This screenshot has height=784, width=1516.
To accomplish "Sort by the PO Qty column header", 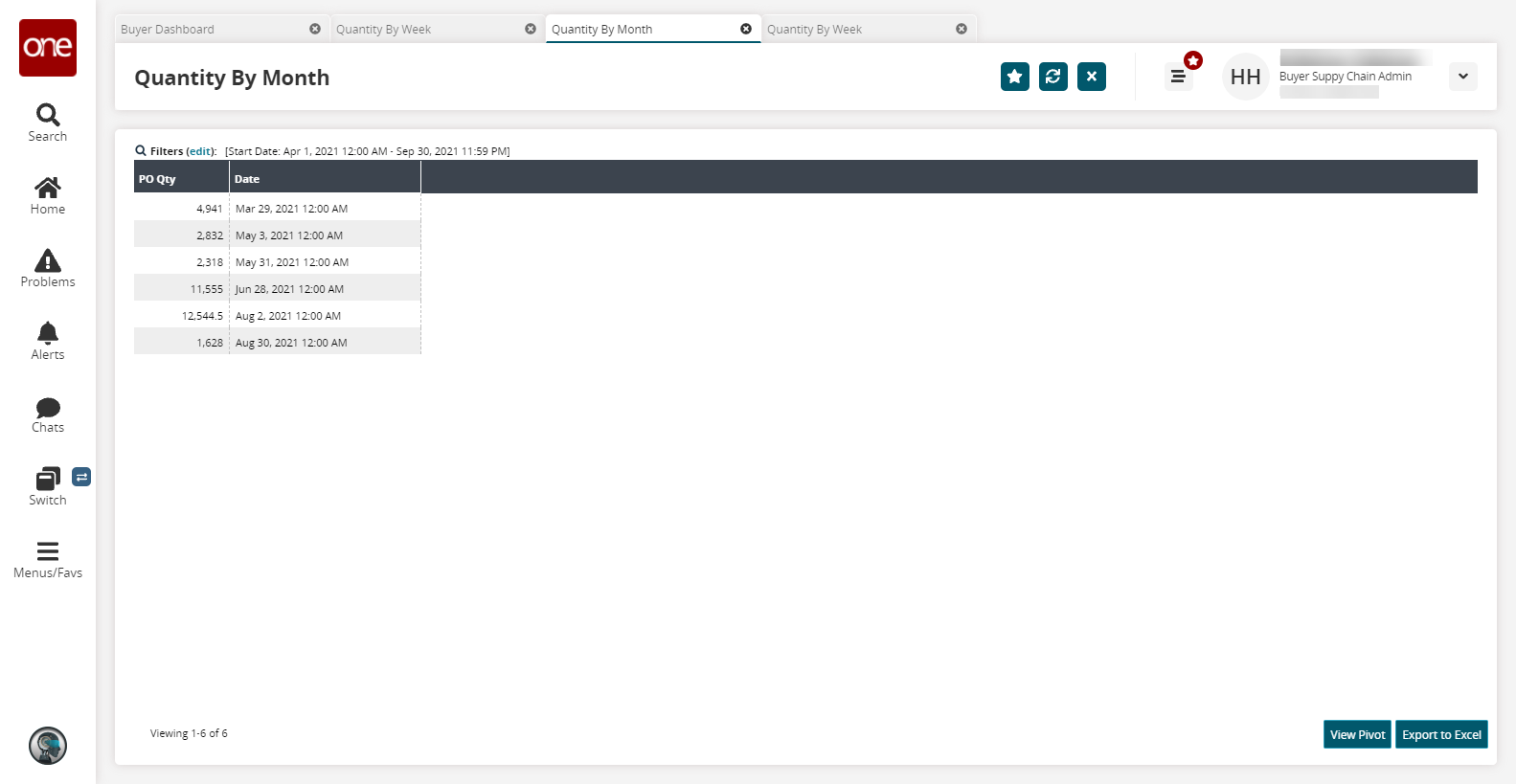I will click(x=182, y=179).
